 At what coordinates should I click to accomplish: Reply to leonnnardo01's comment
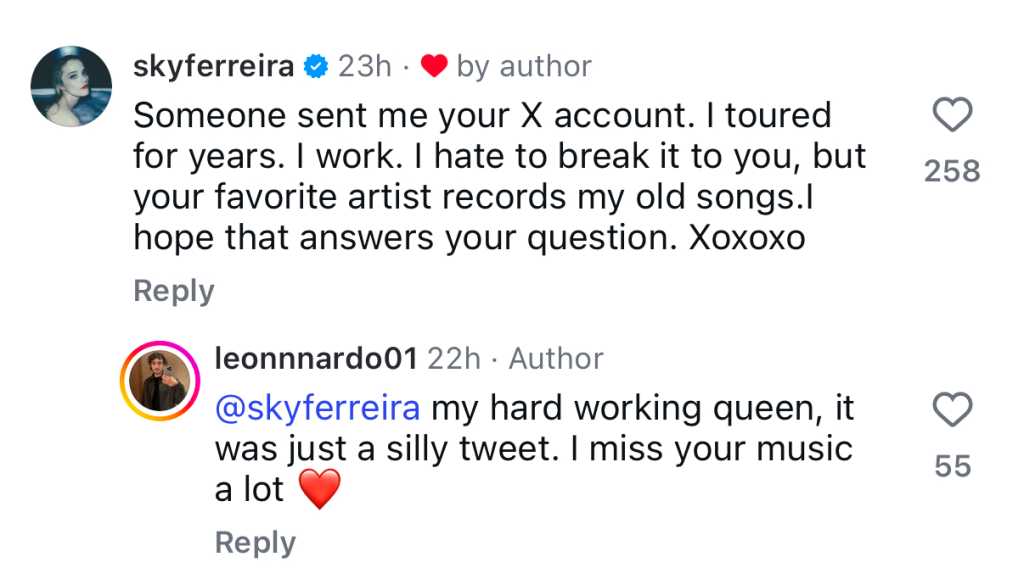(x=255, y=543)
